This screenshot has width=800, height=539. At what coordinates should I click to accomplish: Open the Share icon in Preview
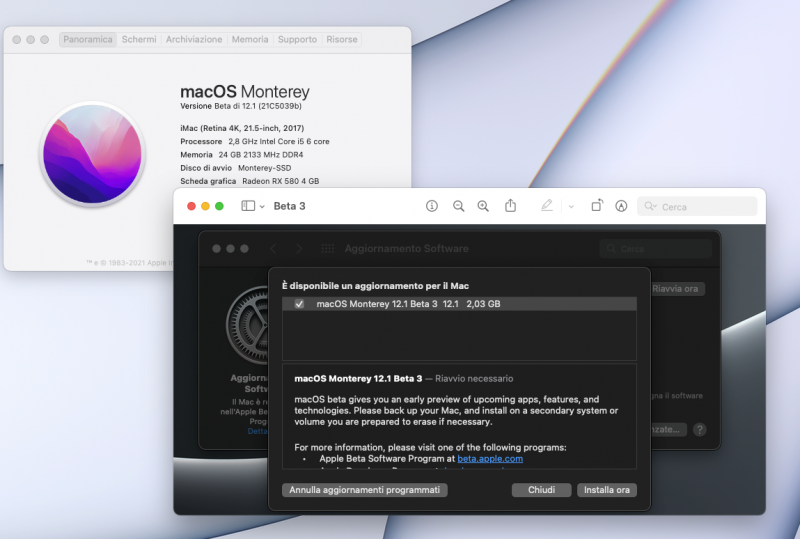click(x=510, y=205)
